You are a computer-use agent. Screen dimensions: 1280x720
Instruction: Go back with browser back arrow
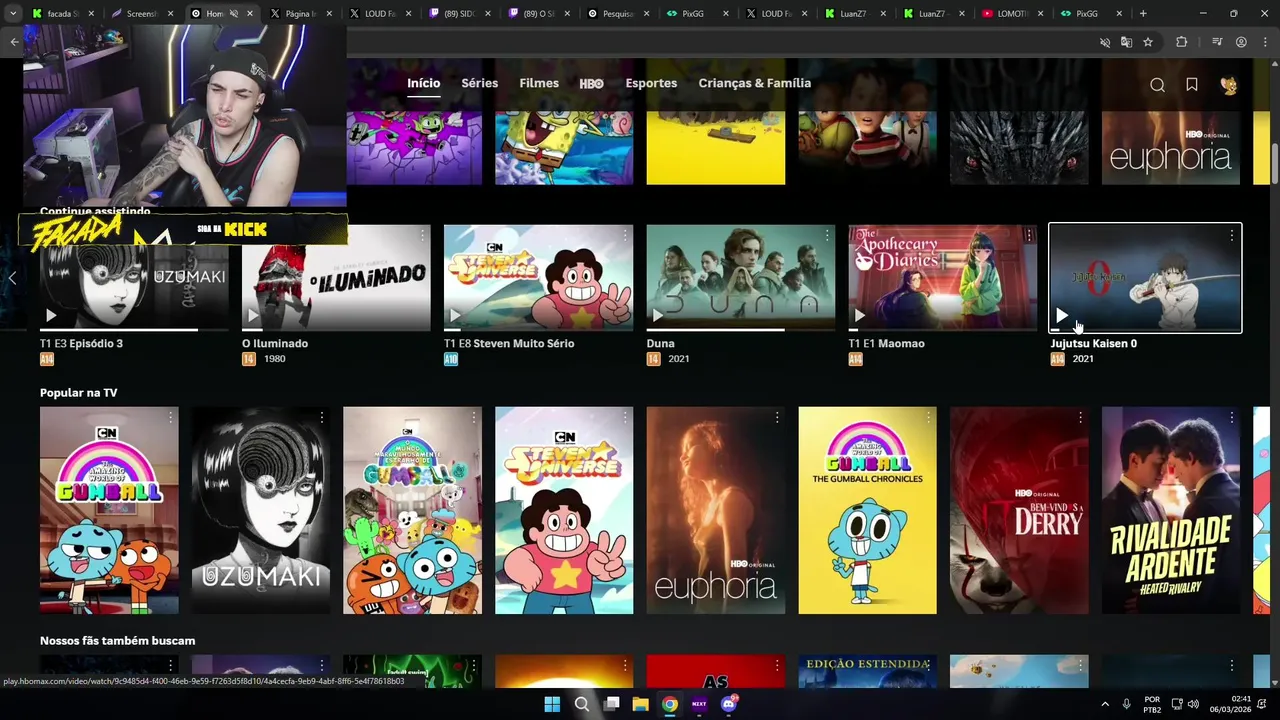point(14,42)
